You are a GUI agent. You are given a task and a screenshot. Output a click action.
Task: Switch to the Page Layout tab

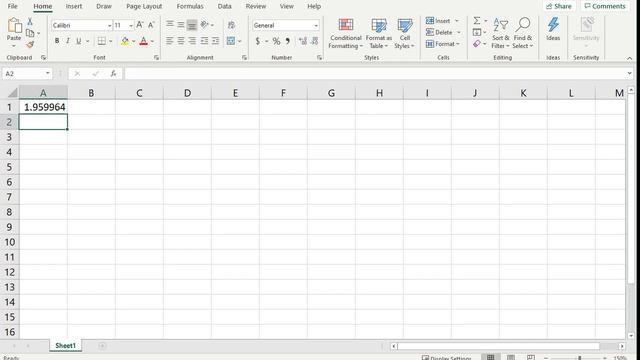[x=144, y=6]
